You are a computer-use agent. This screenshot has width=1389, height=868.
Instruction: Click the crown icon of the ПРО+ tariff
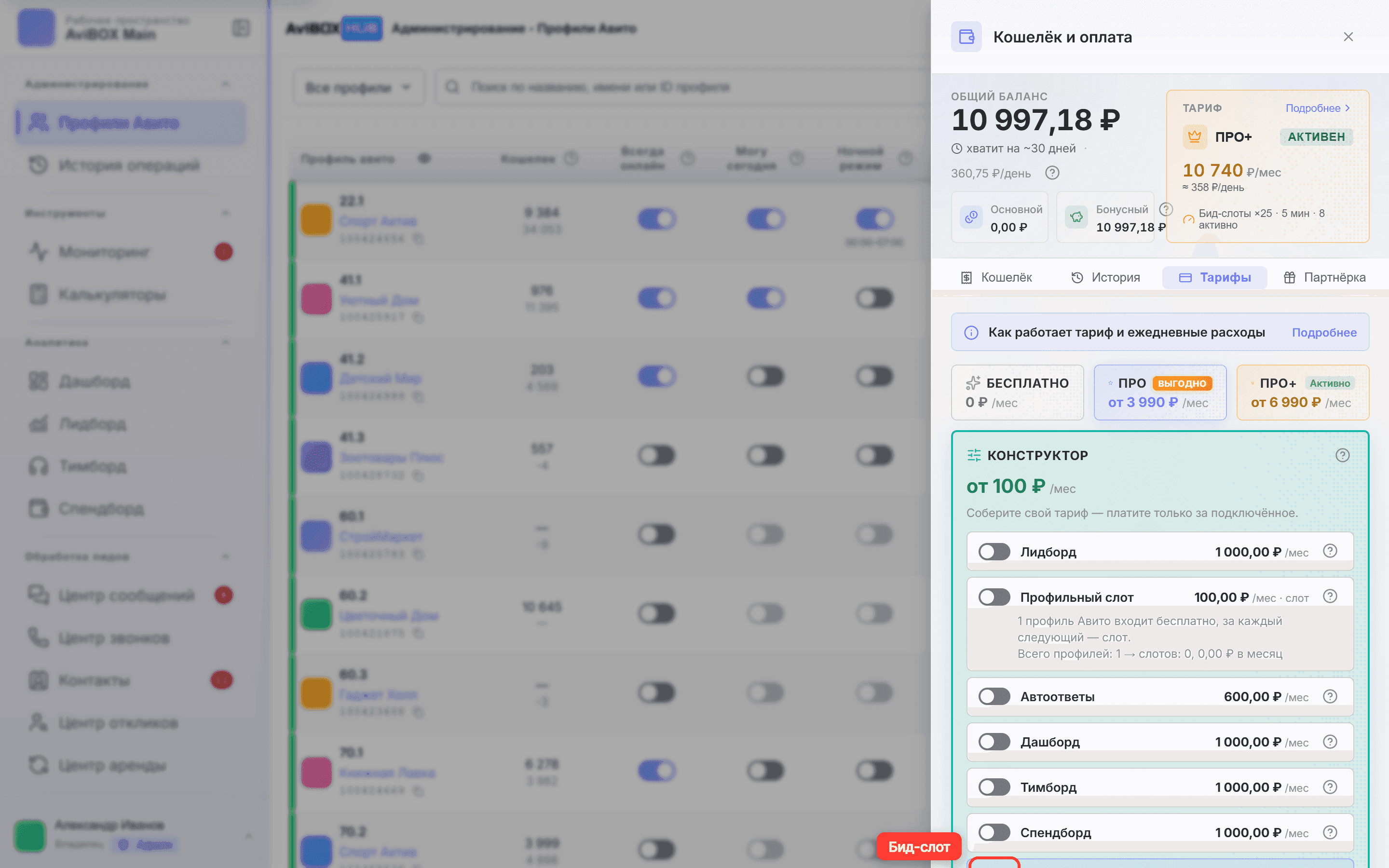point(1195,136)
